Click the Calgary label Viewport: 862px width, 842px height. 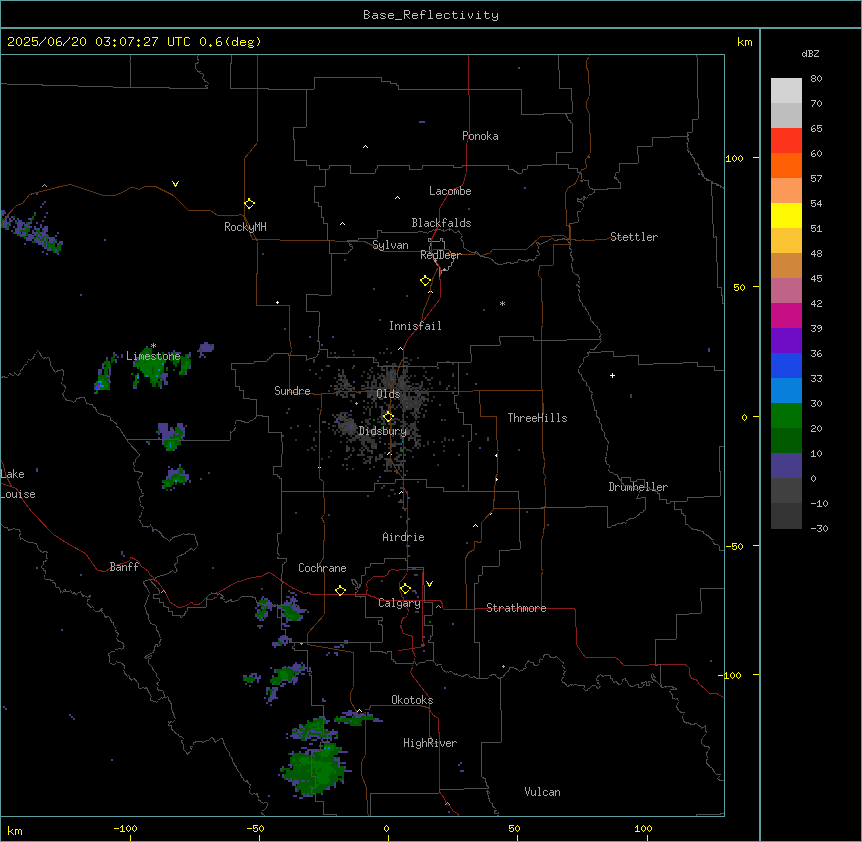(x=399, y=603)
